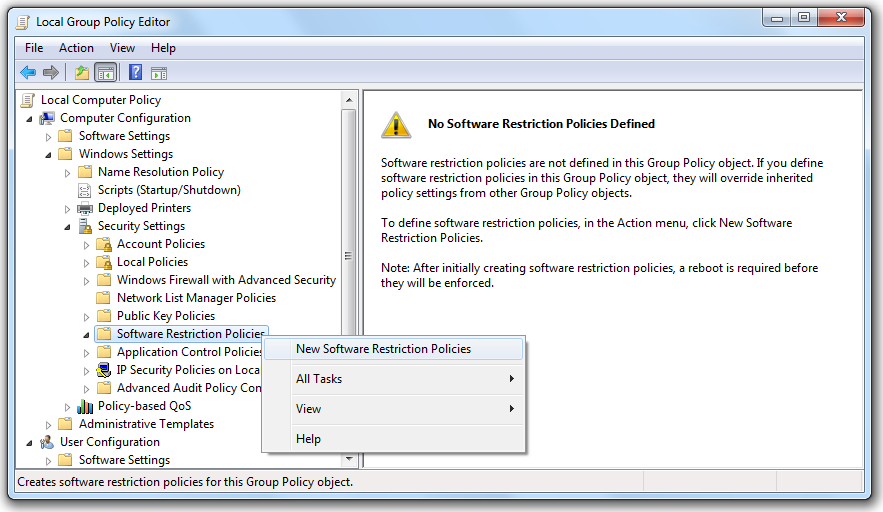
Task: Click the Administrative Templates folder icon
Action: pyautogui.click(x=66, y=424)
